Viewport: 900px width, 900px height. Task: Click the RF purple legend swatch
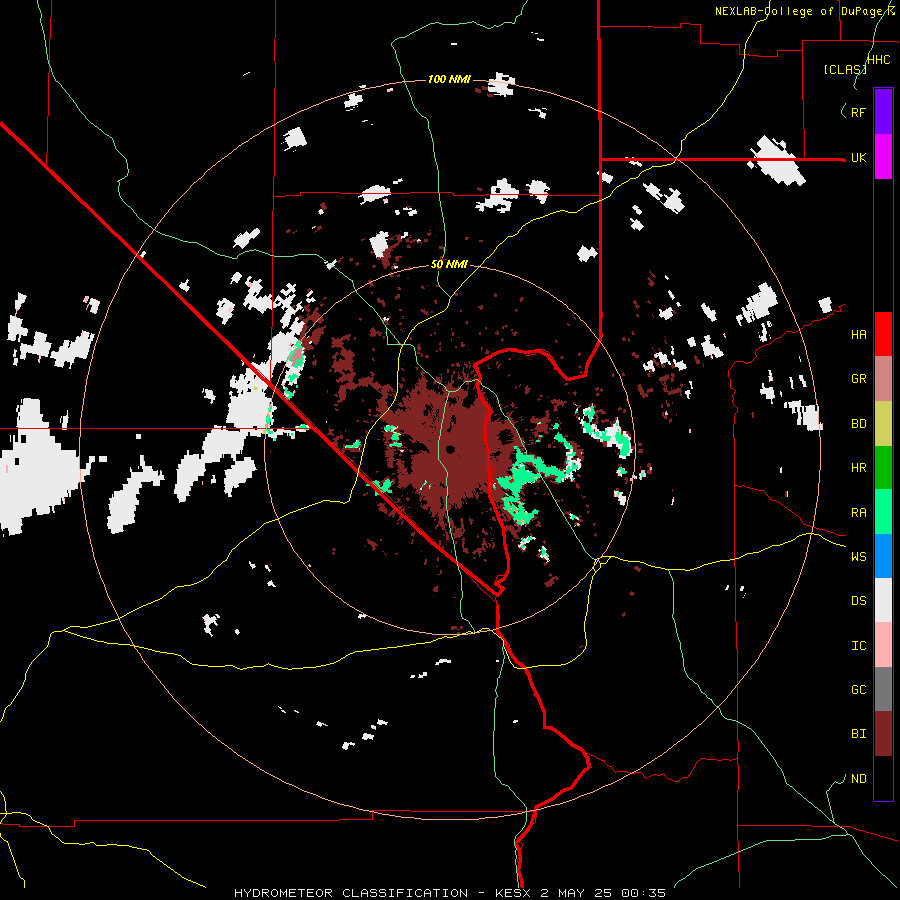883,112
